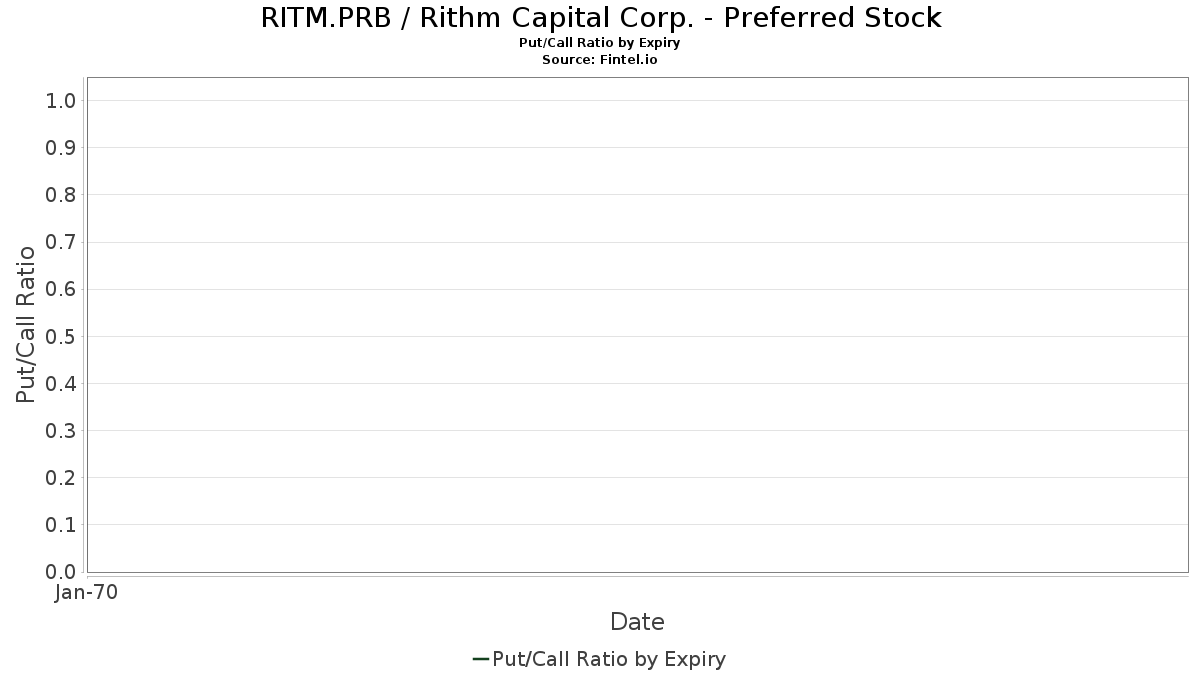
Task: Select the 0.2 y-axis tick label
Action: click(61, 478)
